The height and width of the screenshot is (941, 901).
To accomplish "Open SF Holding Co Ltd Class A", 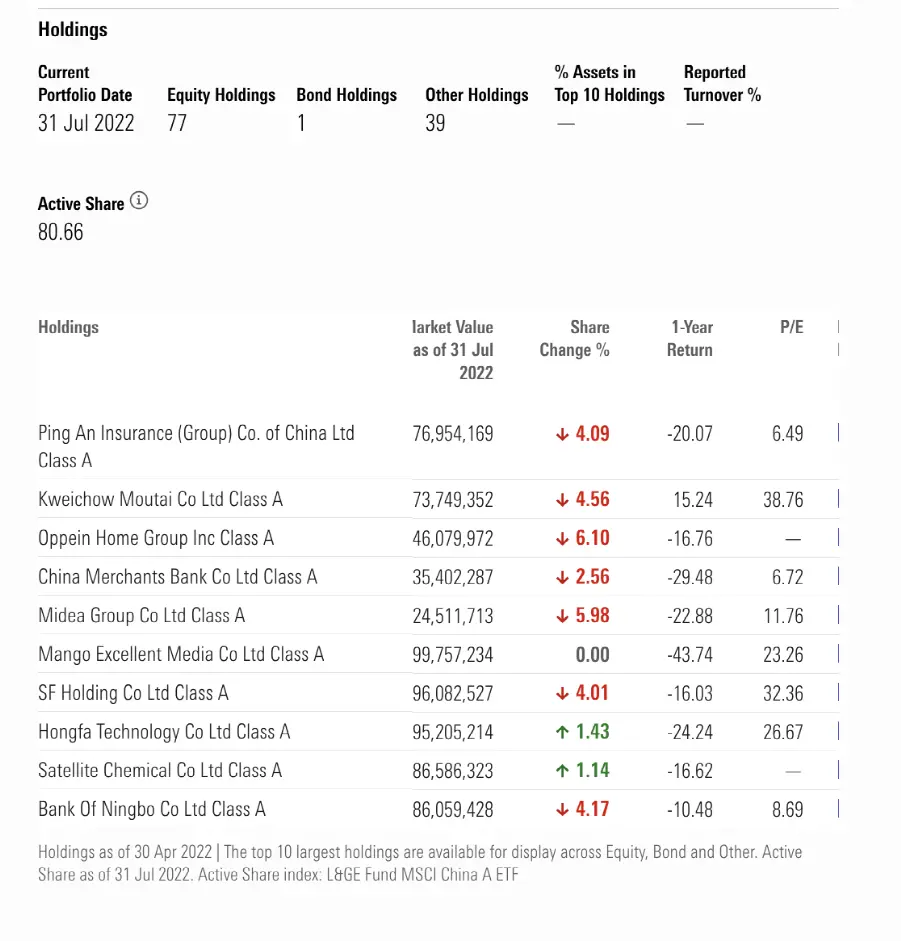I will point(133,693).
